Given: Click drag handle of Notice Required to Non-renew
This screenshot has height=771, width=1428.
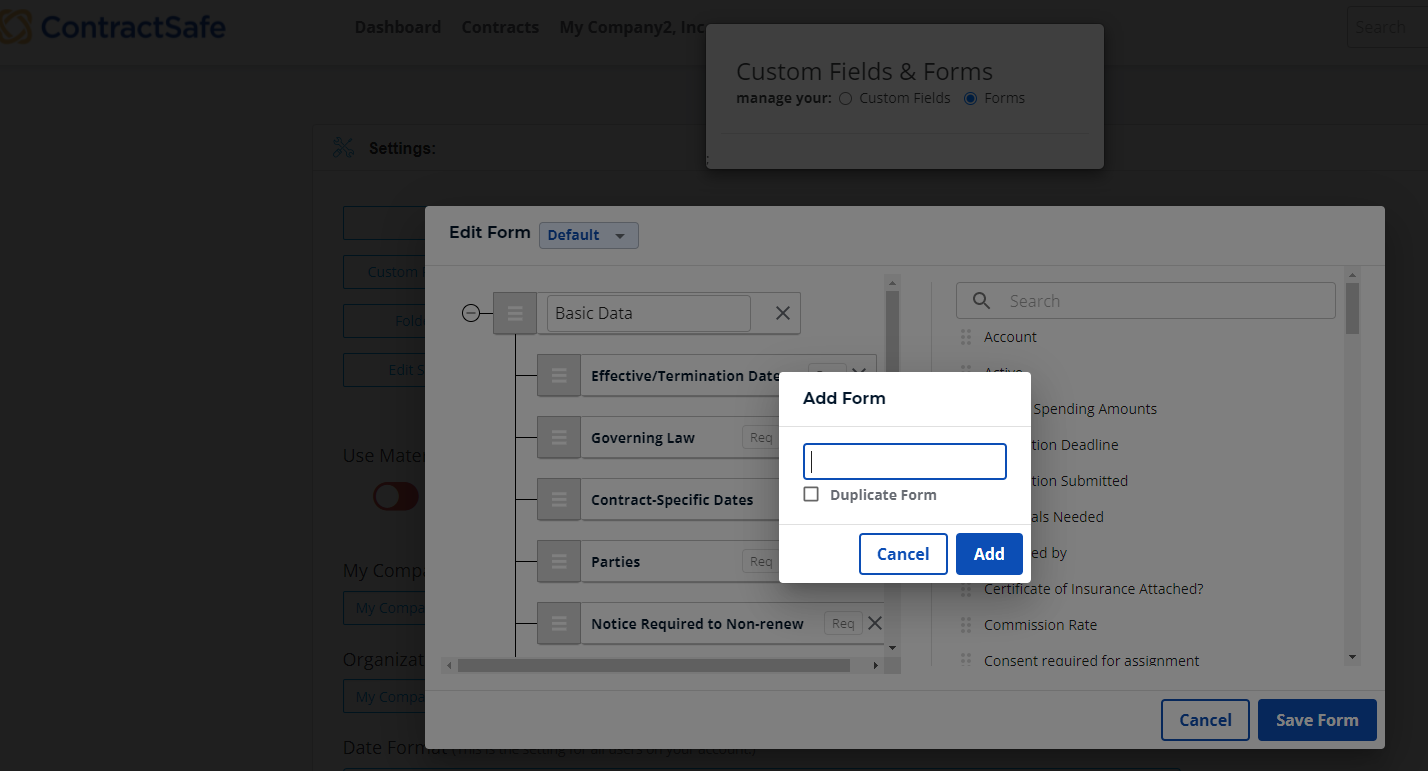Looking at the screenshot, I should point(559,623).
